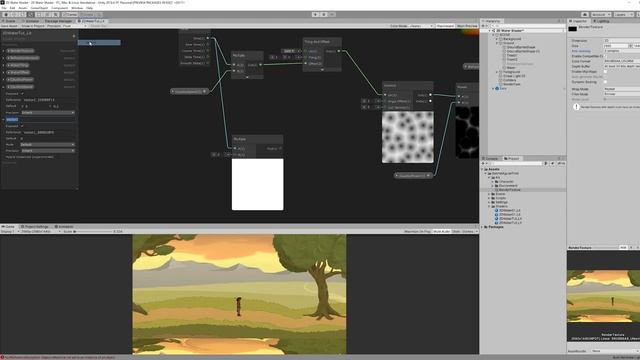Adjust the Aniso Level slider

pos(622,99)
